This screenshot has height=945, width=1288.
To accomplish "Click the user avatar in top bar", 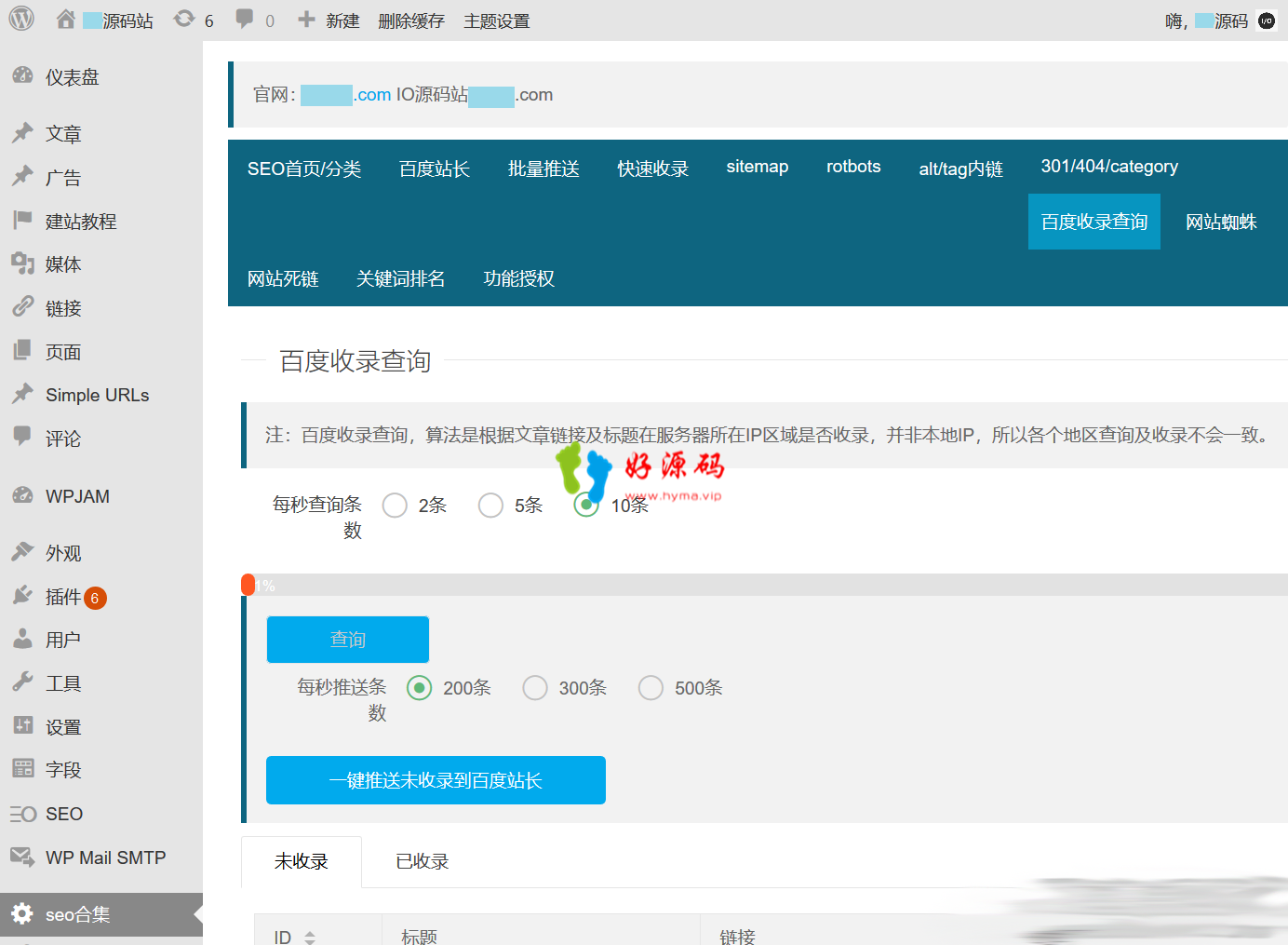I will [x=1266, y=20].
